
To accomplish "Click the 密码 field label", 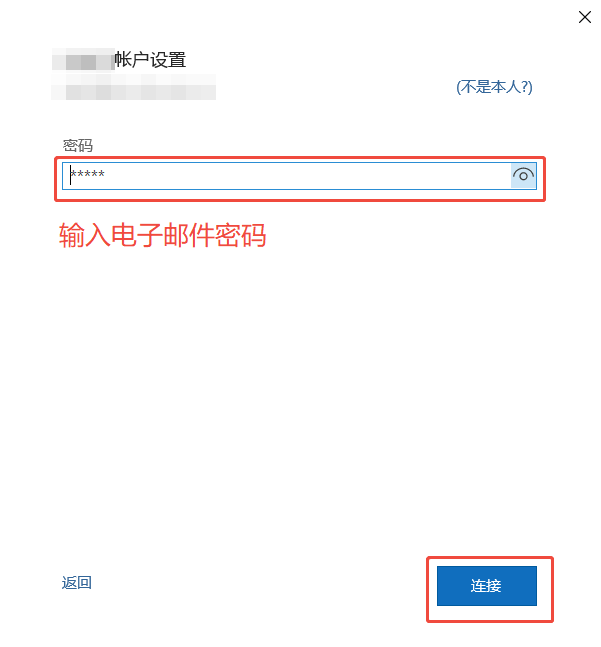I will click(78, 146).
